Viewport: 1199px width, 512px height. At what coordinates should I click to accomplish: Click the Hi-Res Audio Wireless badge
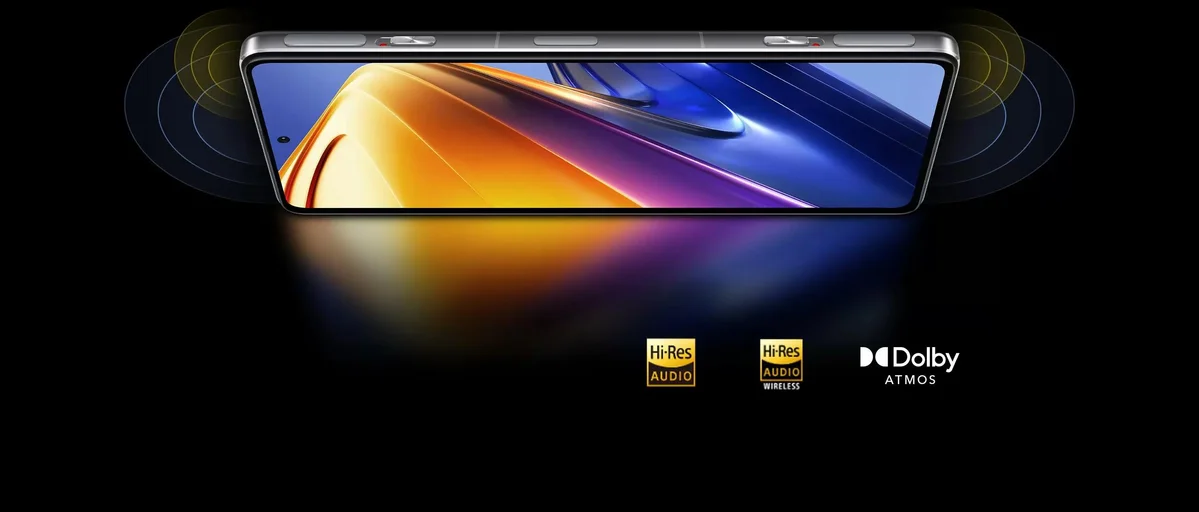pyautogui.click(x=781, y=360)
